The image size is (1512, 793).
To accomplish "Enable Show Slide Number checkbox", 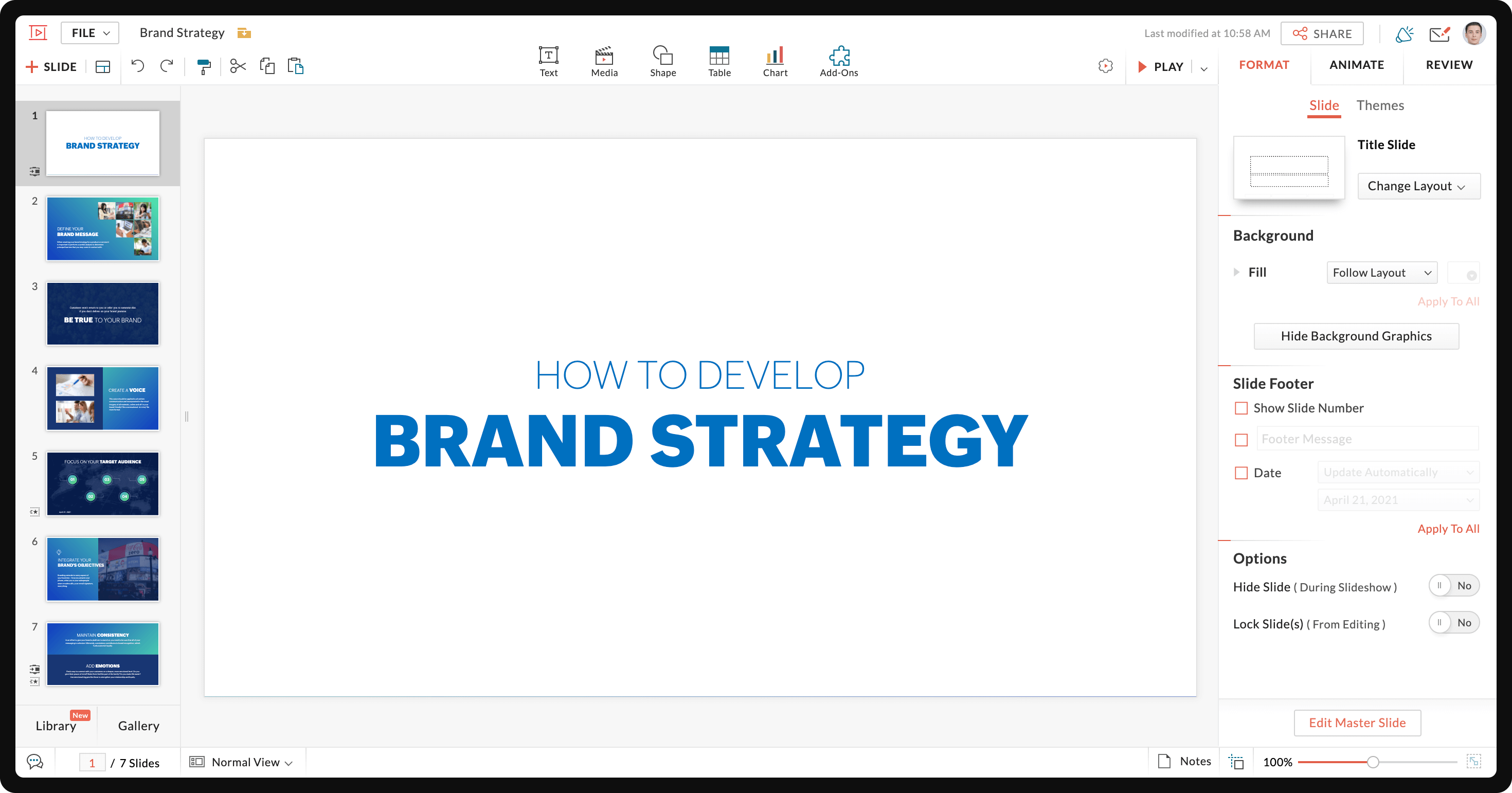I will 1241,408.
